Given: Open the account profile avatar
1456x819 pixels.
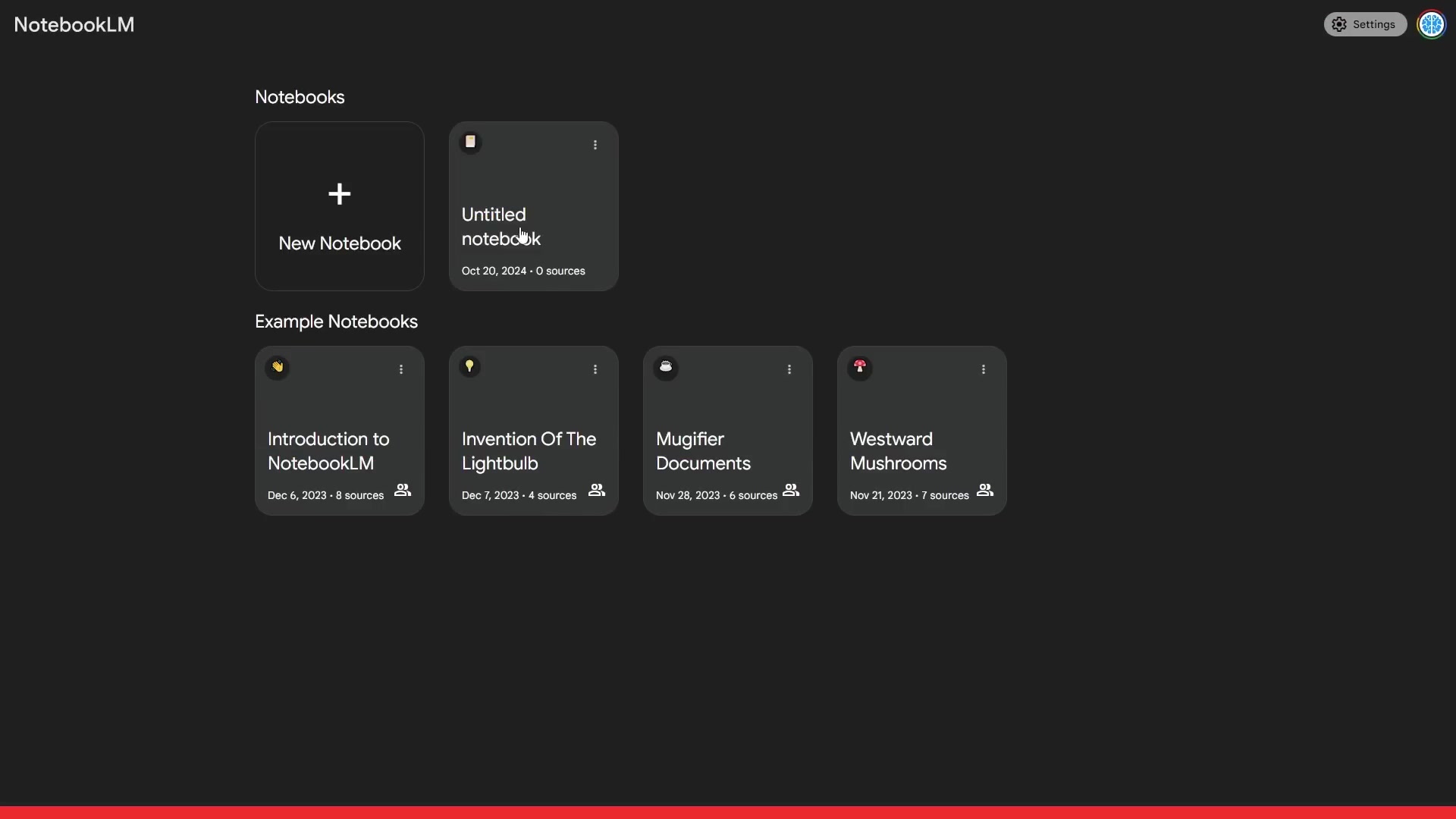Looking at the screenshot, I should pos(1432,24).
